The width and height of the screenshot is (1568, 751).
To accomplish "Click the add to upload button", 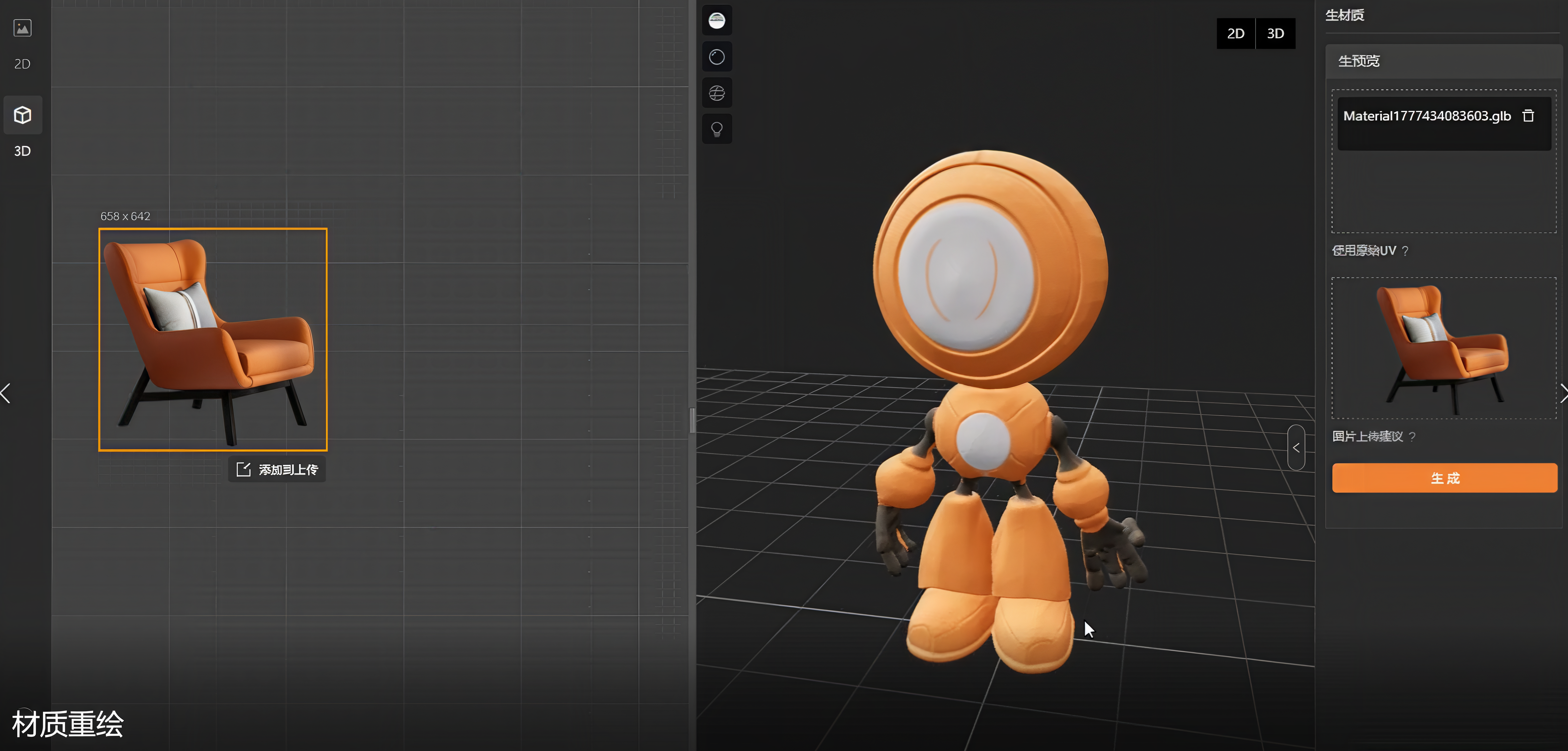I will (277, 469).
